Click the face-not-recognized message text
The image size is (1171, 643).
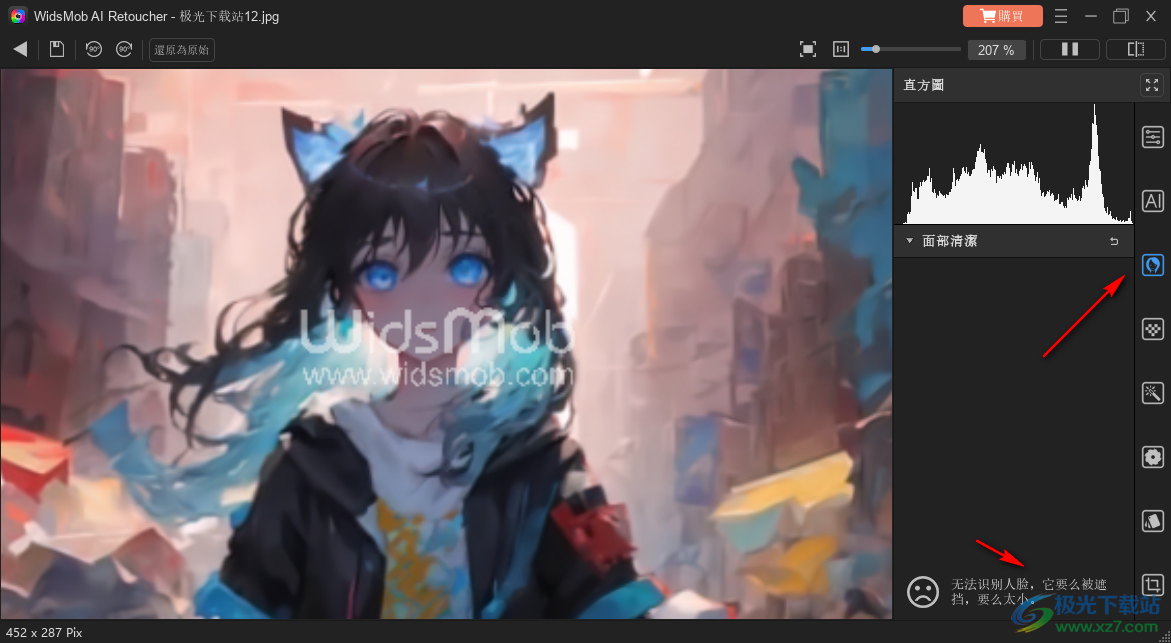coord(1028,591)
